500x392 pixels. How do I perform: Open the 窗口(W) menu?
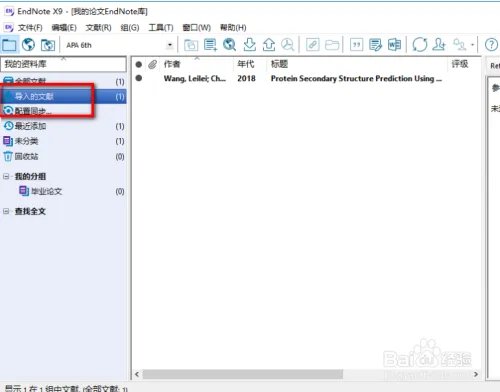pyautogui.click(x=197, y=27)
